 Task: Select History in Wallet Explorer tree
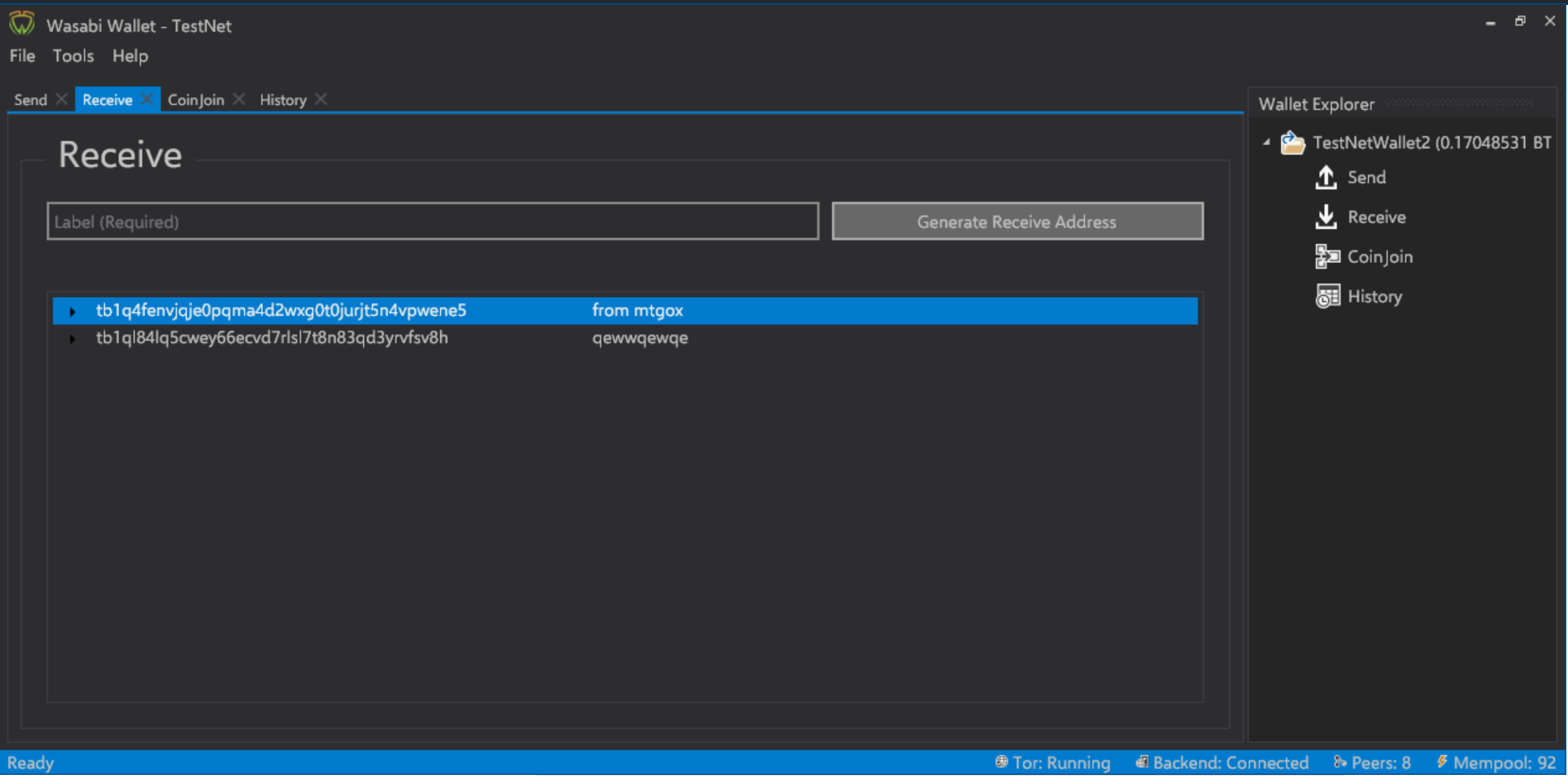(1374, 296)
